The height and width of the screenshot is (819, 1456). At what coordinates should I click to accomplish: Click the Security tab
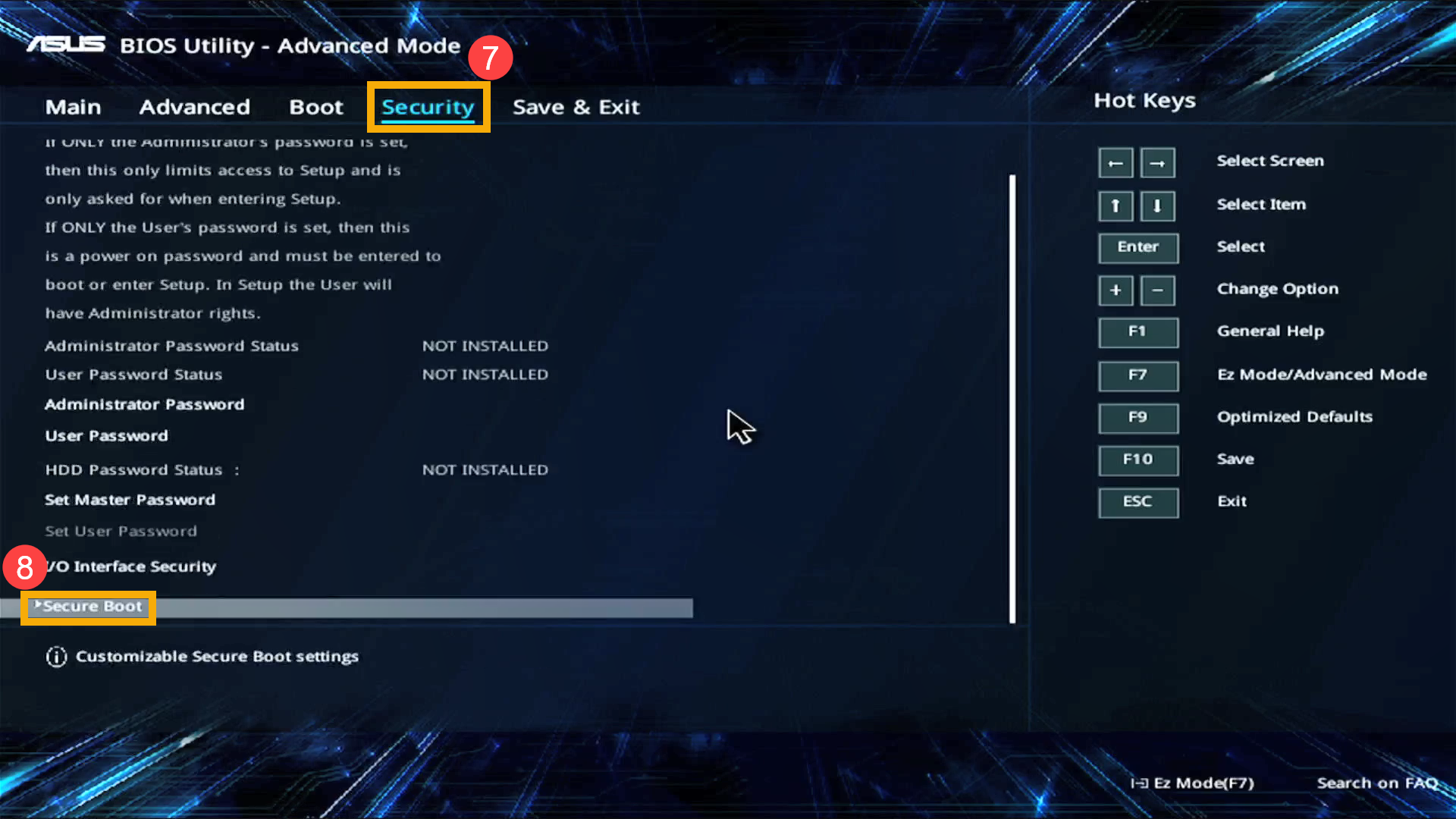click(429, 106)
